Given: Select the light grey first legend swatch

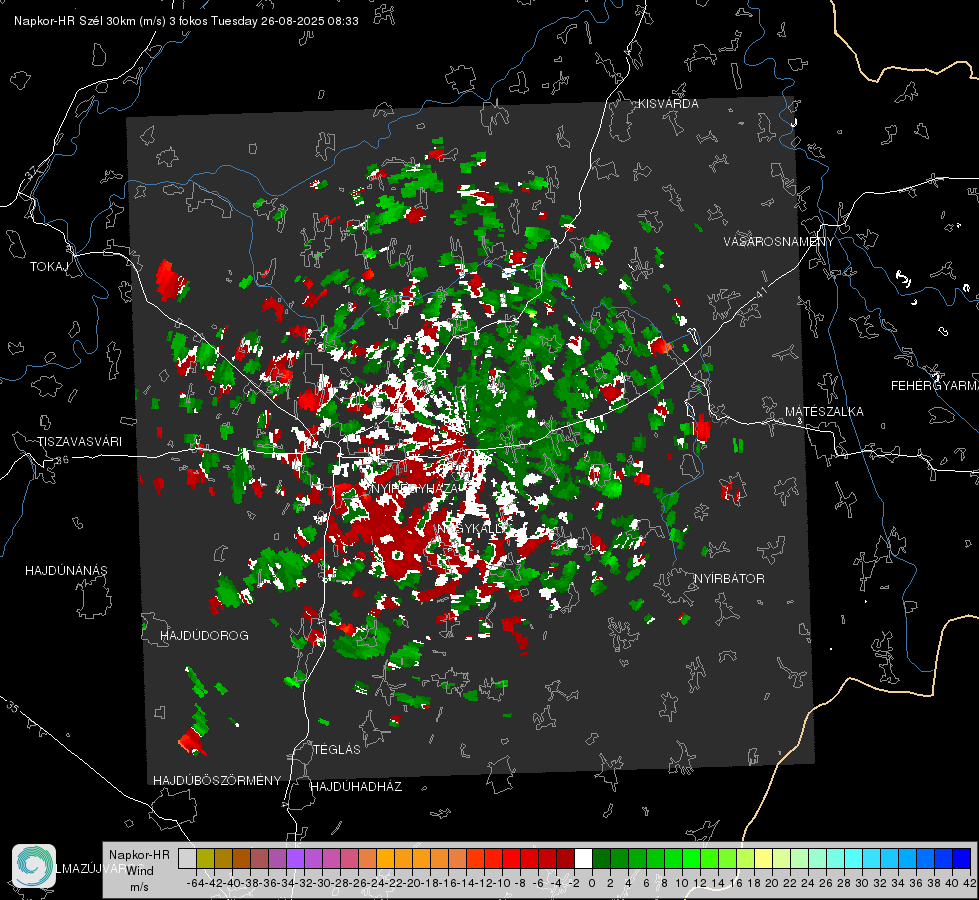Looking at the screenshot, I should tap(187, 858).
